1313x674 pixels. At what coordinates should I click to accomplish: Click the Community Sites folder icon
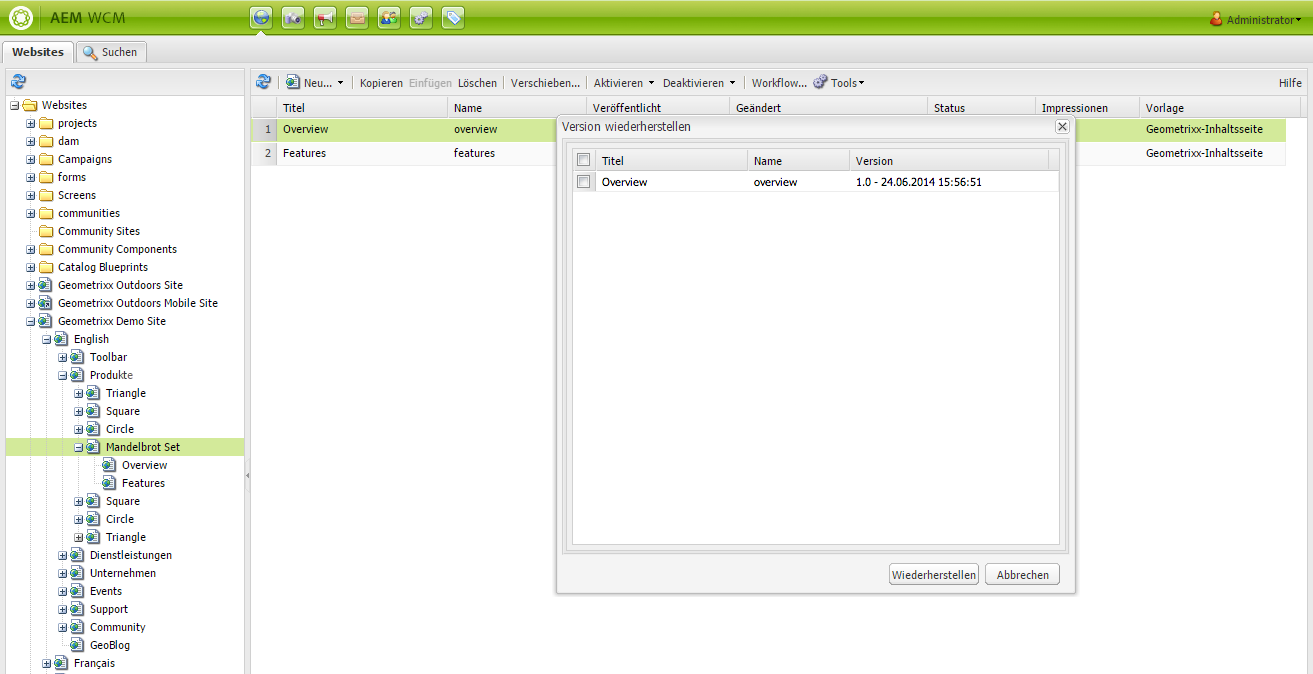46,231
